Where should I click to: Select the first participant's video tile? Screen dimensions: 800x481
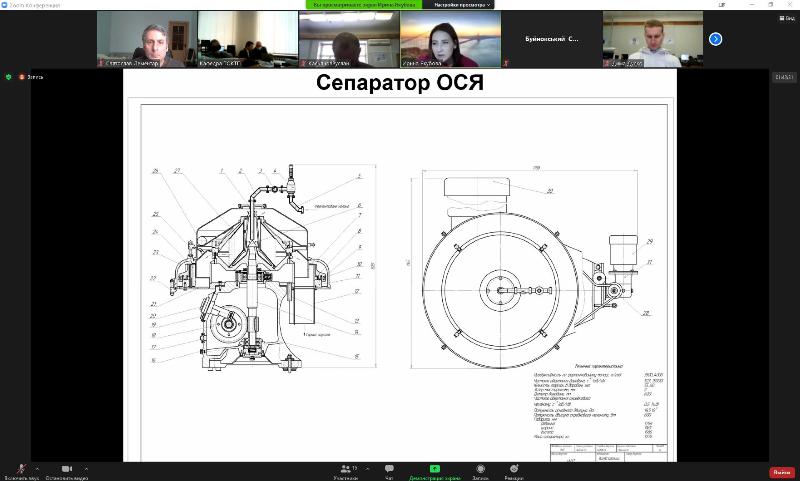pos(147,39)
